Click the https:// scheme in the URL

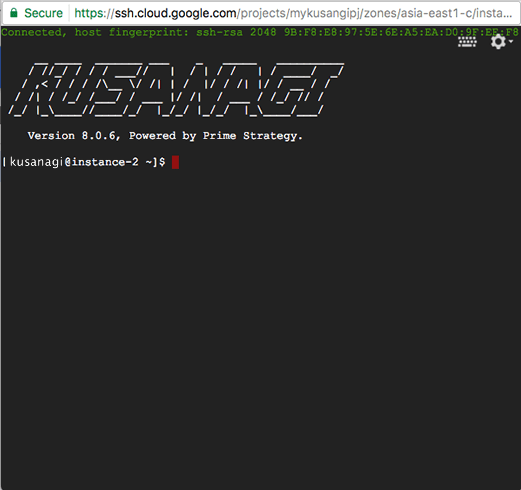pyautogui.click(x=94, y=13)
